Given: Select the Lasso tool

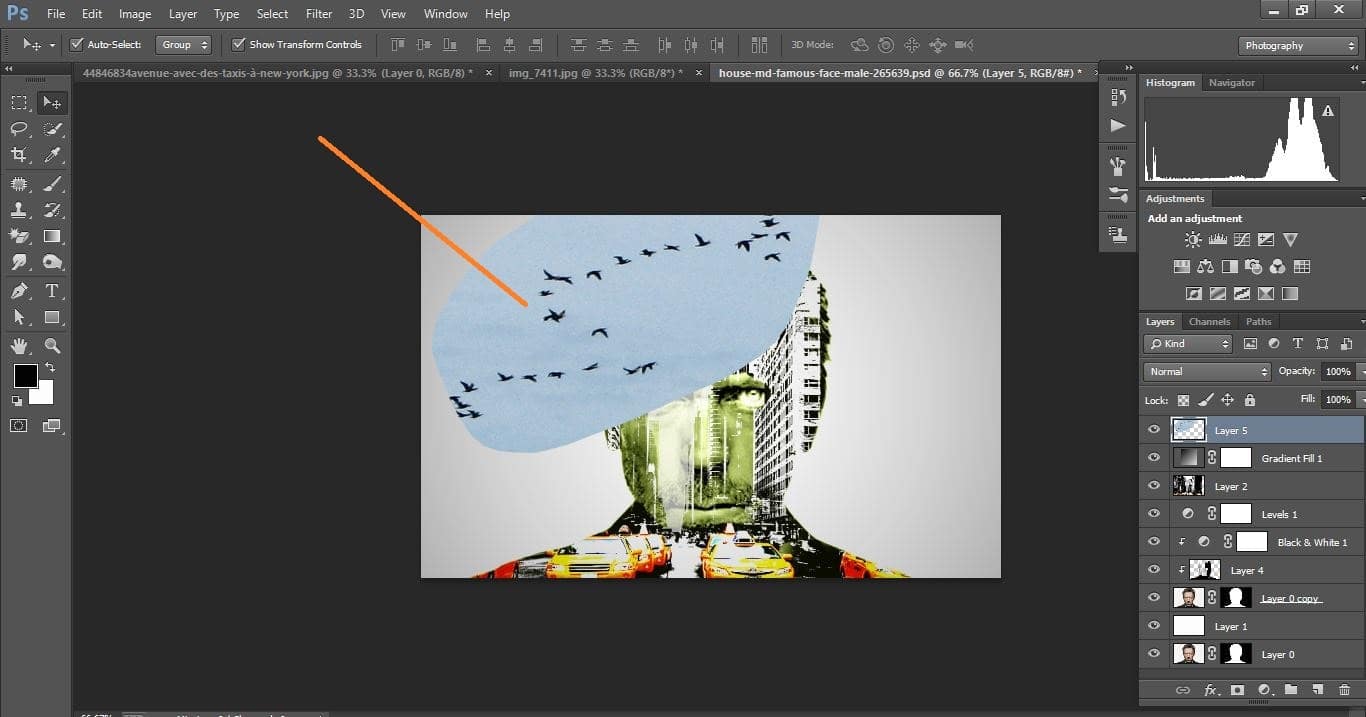Looking at the screenshot, I should click(x=20, y=128).
